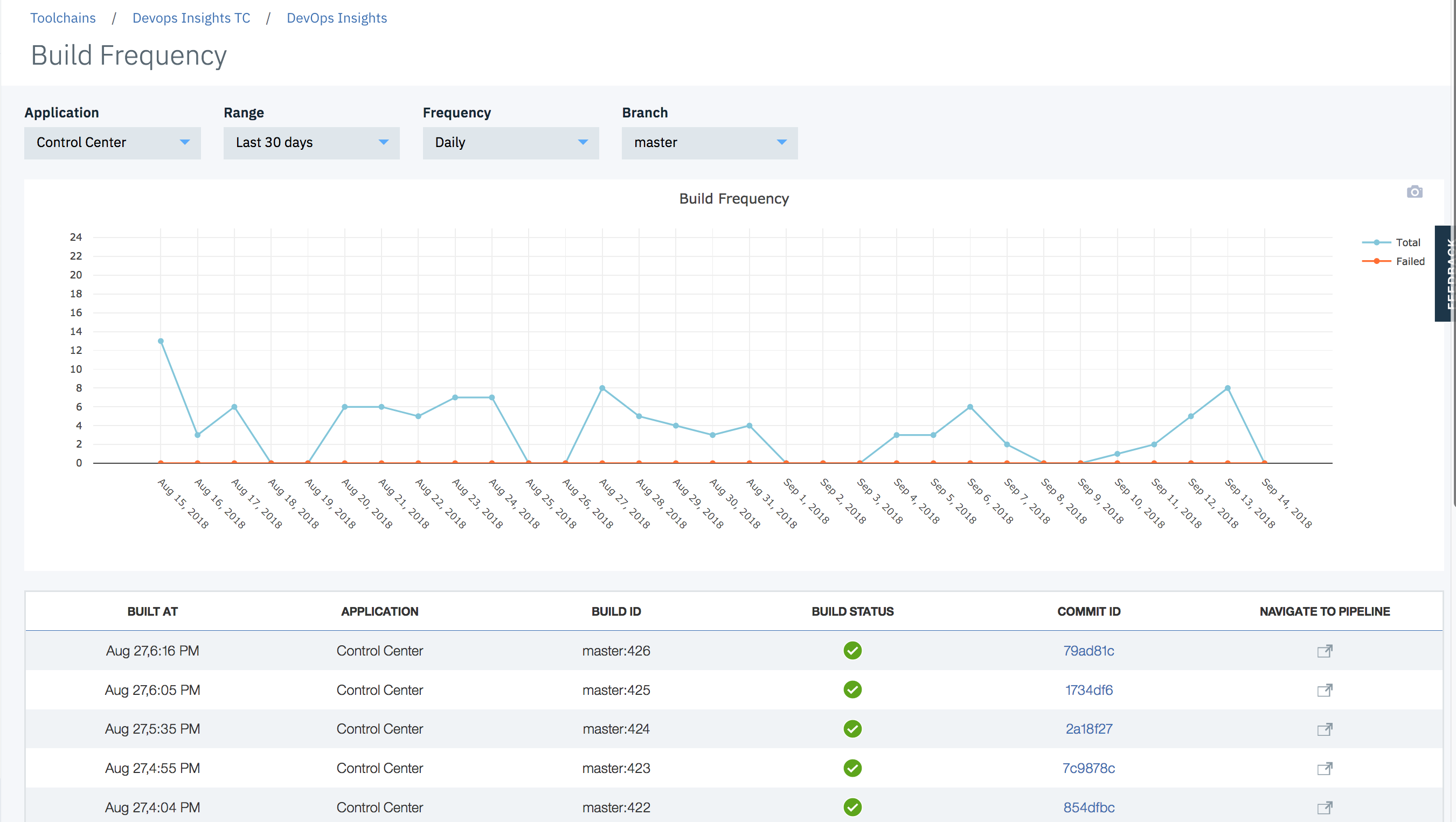Image resolution: width=1456 pixels, height=822 pixels.
Task: Open pipeline link for build master:422
Action: 1325,807
